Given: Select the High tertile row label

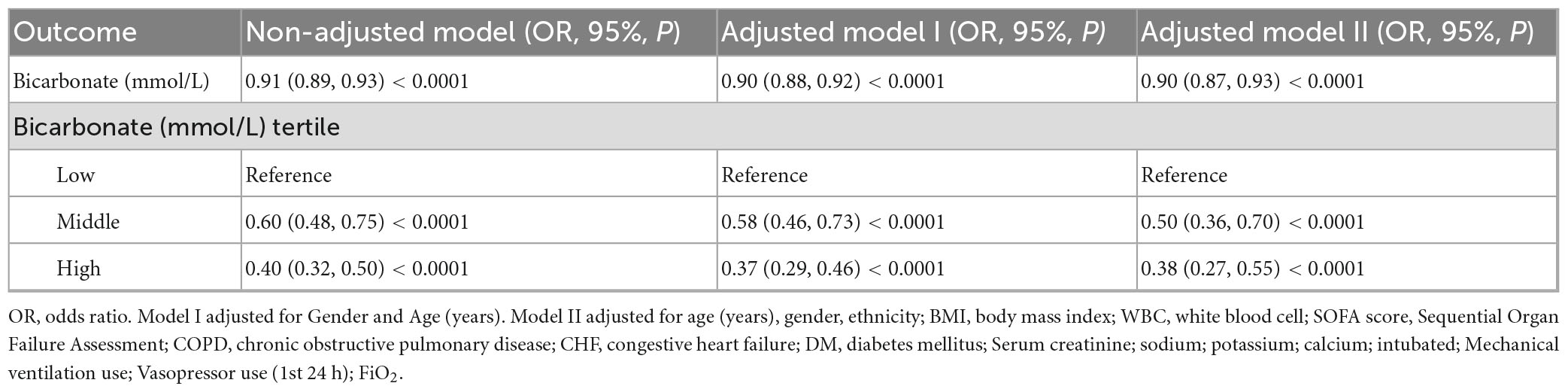Looking at the screenshot, I should coord(78,269).
